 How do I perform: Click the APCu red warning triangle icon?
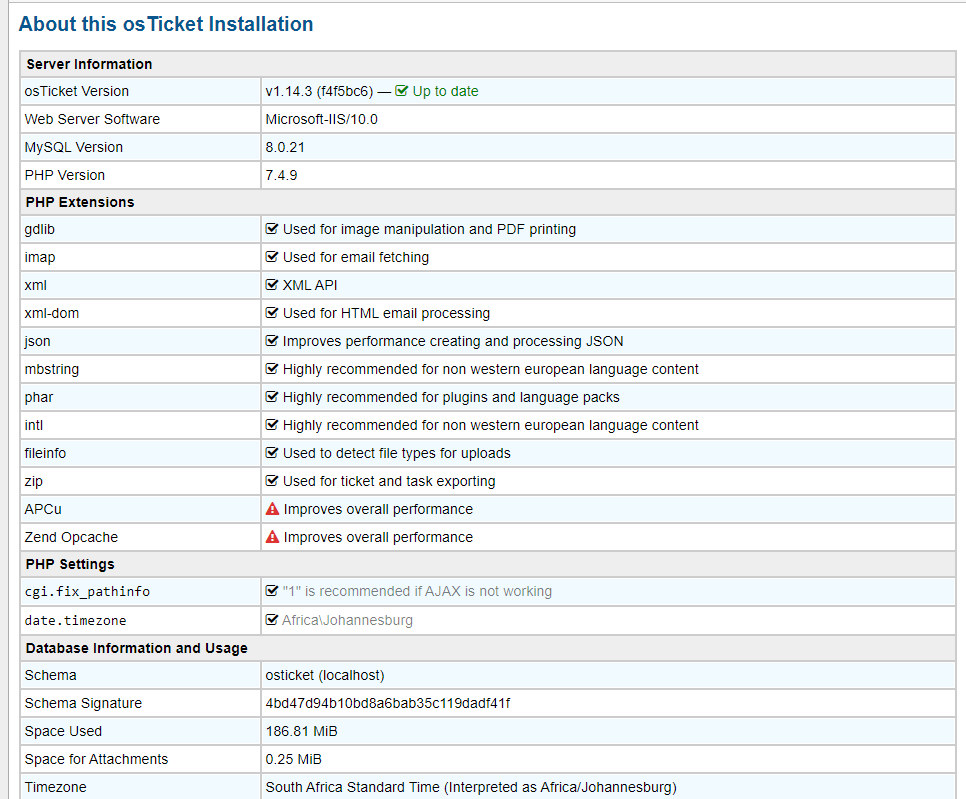tap(272, 509)
